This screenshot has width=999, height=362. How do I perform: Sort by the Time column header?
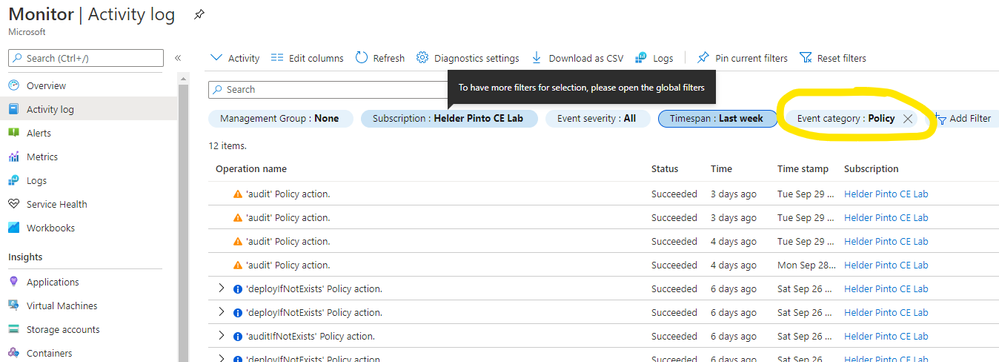pos(721,169)
